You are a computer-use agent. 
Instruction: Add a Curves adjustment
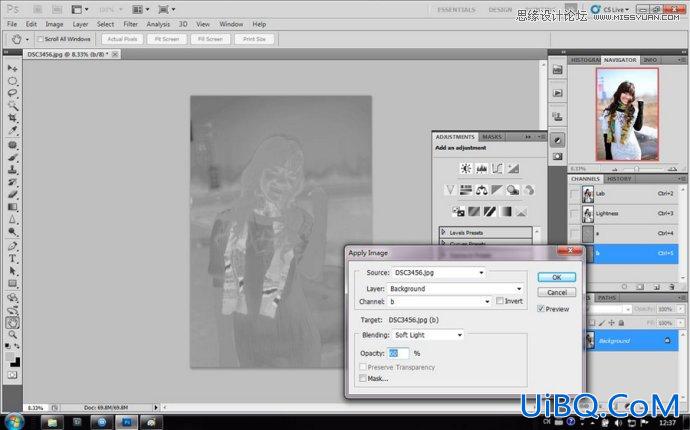pyautogui.click(x=497, y=168)
